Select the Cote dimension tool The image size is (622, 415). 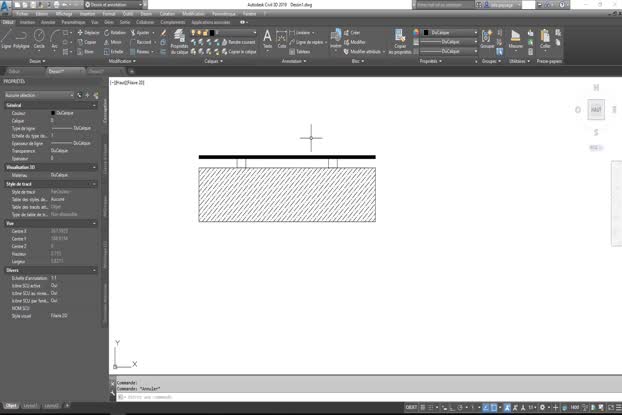pyautogui.click(x=282, y=39)
